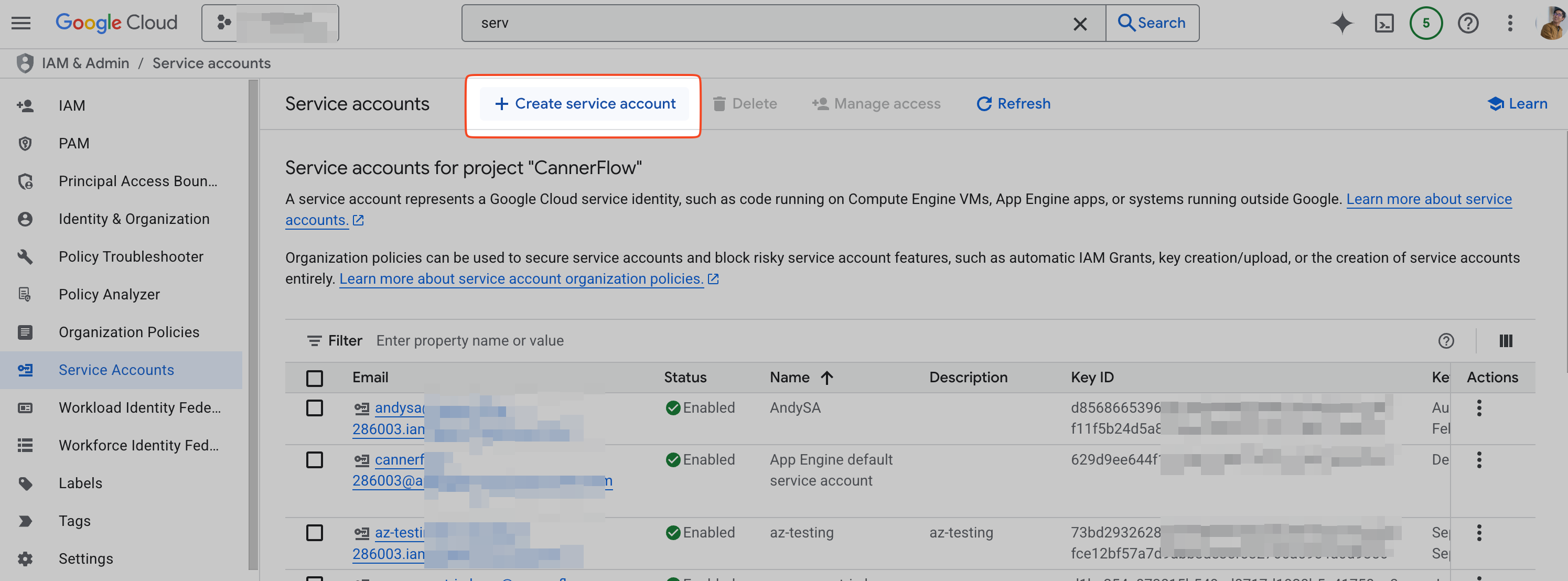Image resolution: width=1568 pixels, height=581 pixels.
Task: Click the IAM & Admin shield icon
Action: 24,63
